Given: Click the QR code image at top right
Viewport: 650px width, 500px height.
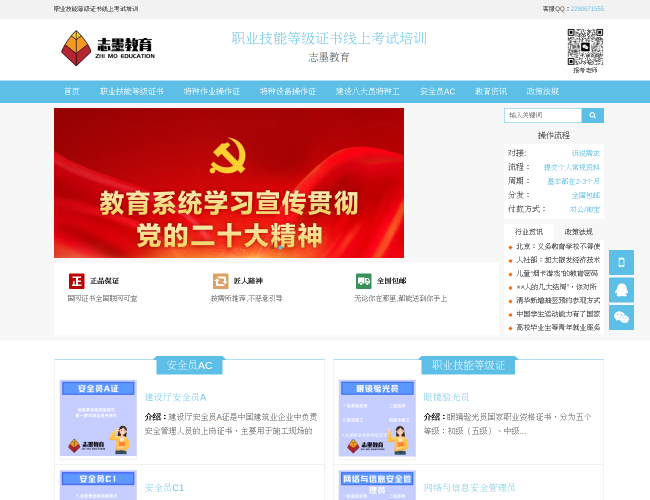Looking at the screenshot, I should 585,47.
